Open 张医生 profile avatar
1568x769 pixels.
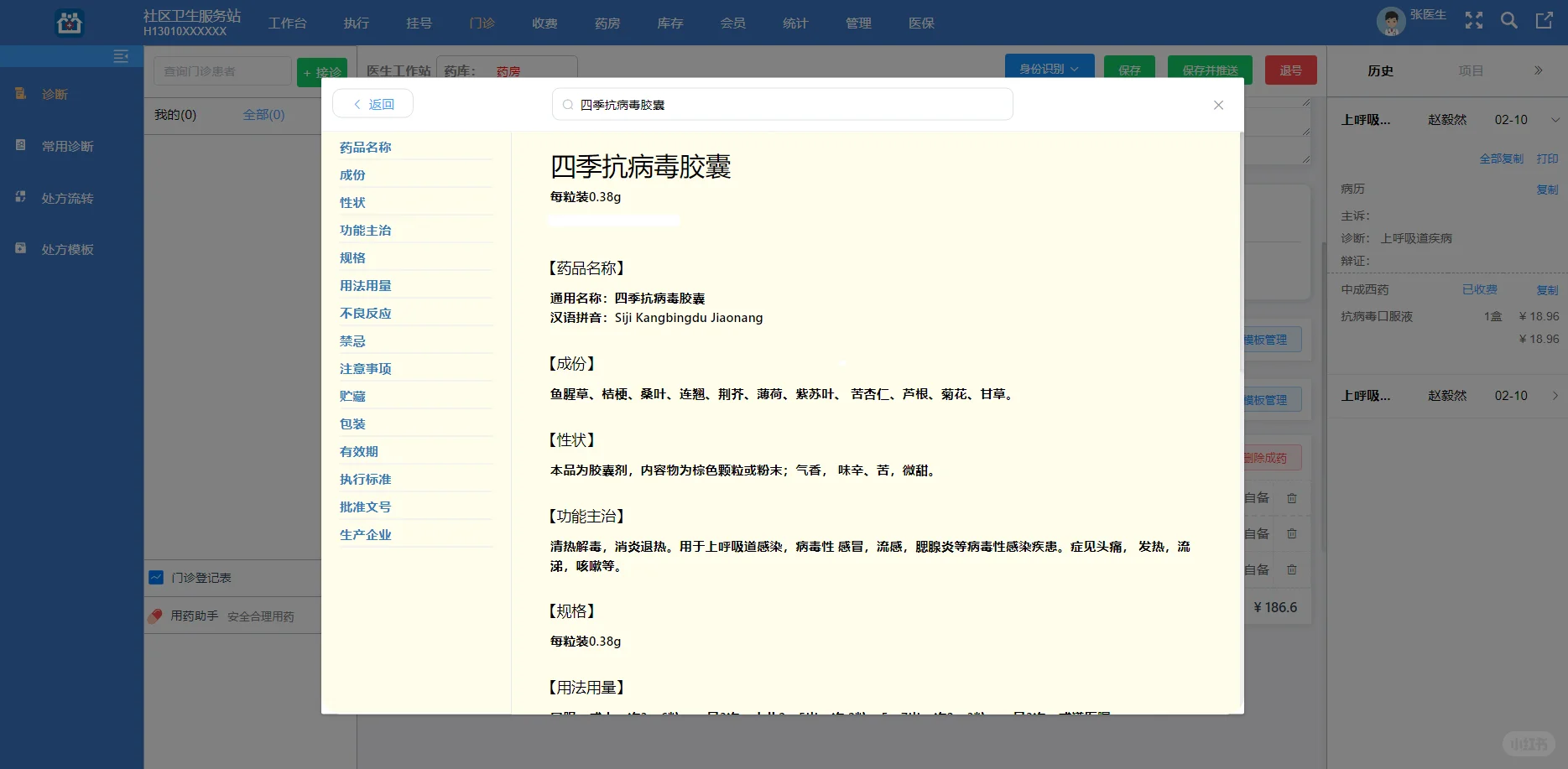pyautogui.click(x=1390, y=21)
